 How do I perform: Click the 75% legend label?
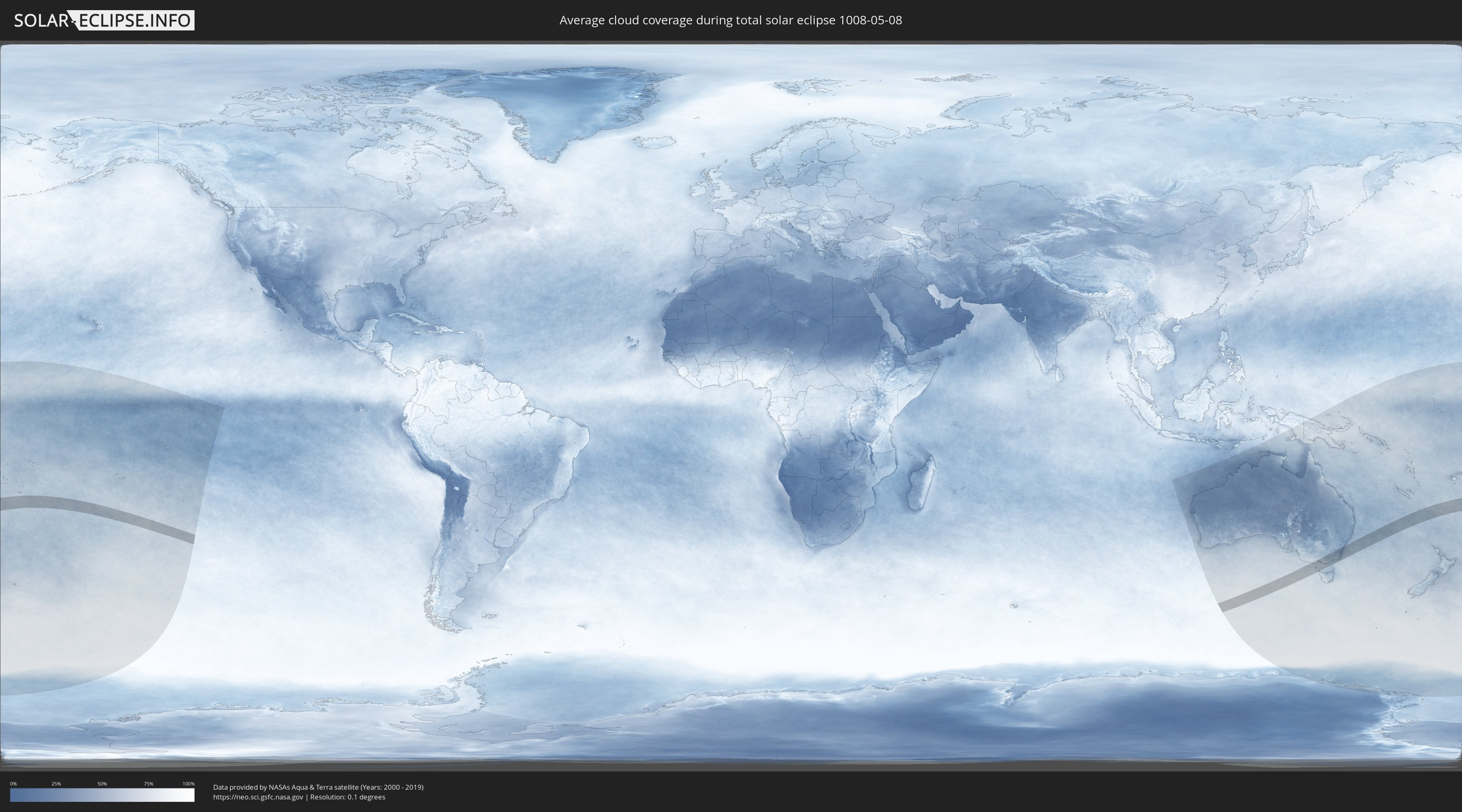tap(148, 784)
